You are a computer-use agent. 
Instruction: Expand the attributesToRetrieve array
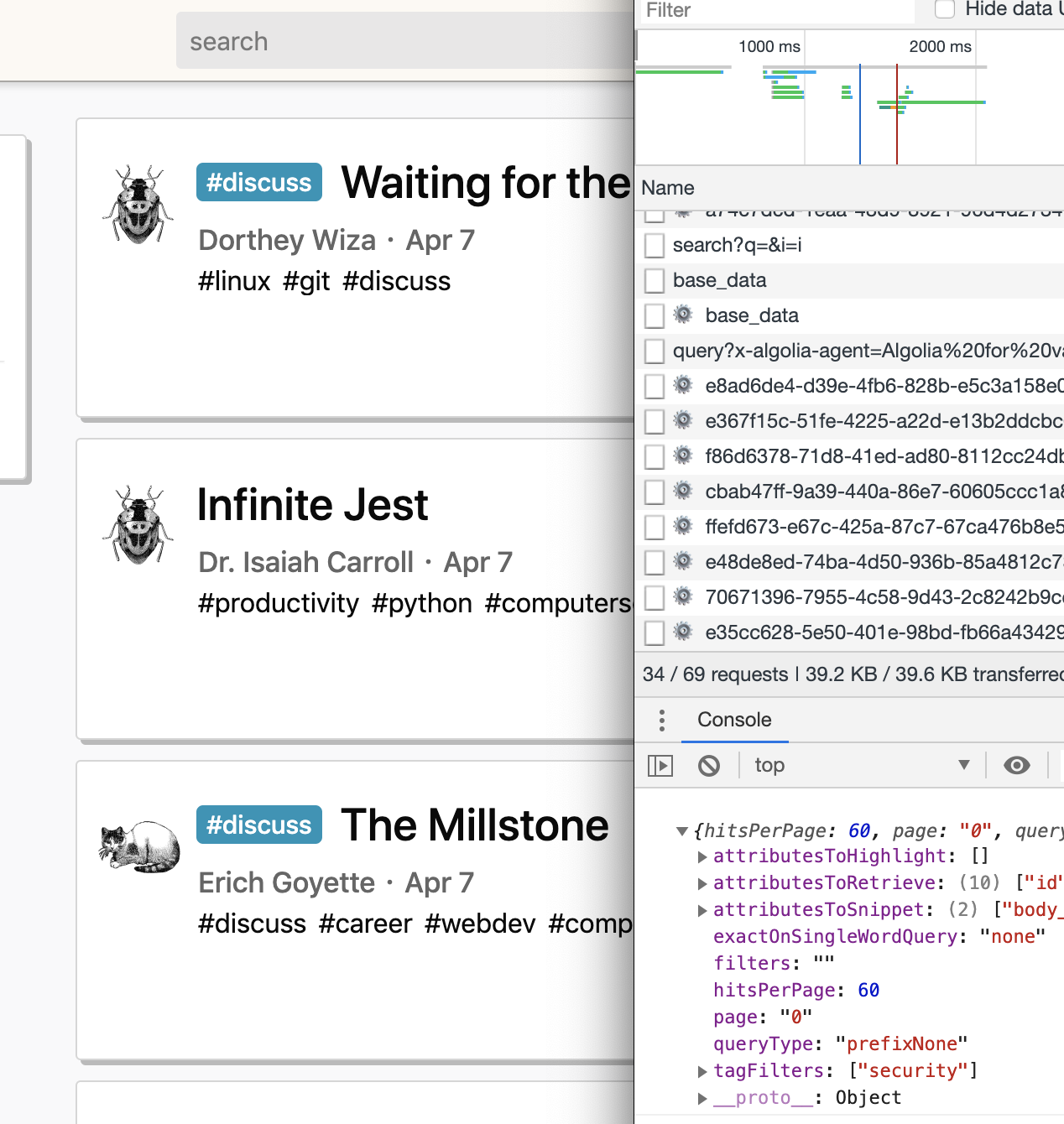tap(702, 882)
